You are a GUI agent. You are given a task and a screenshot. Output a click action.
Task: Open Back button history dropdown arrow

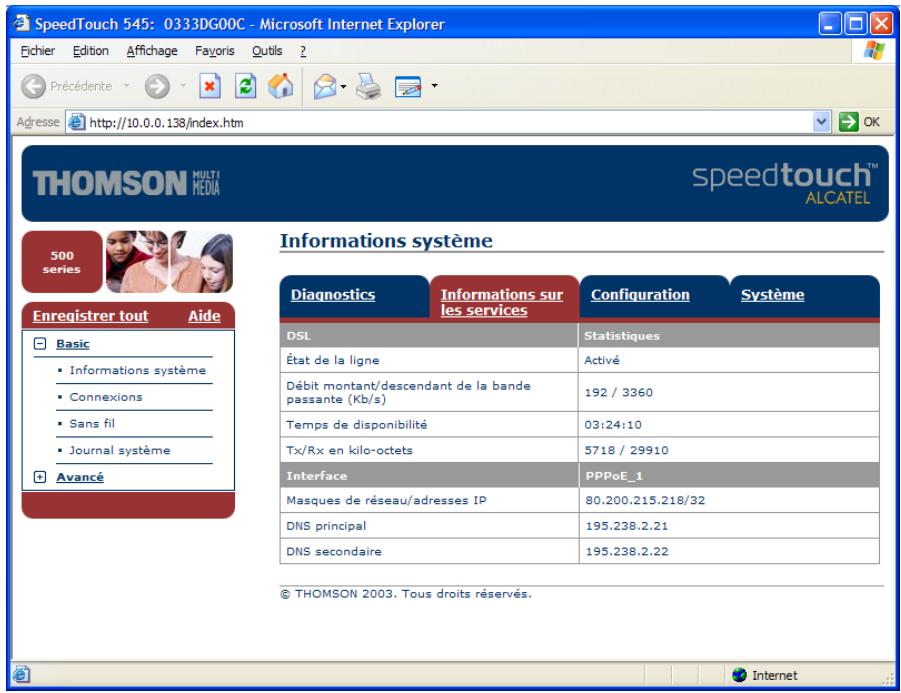[x=126, y=86]
